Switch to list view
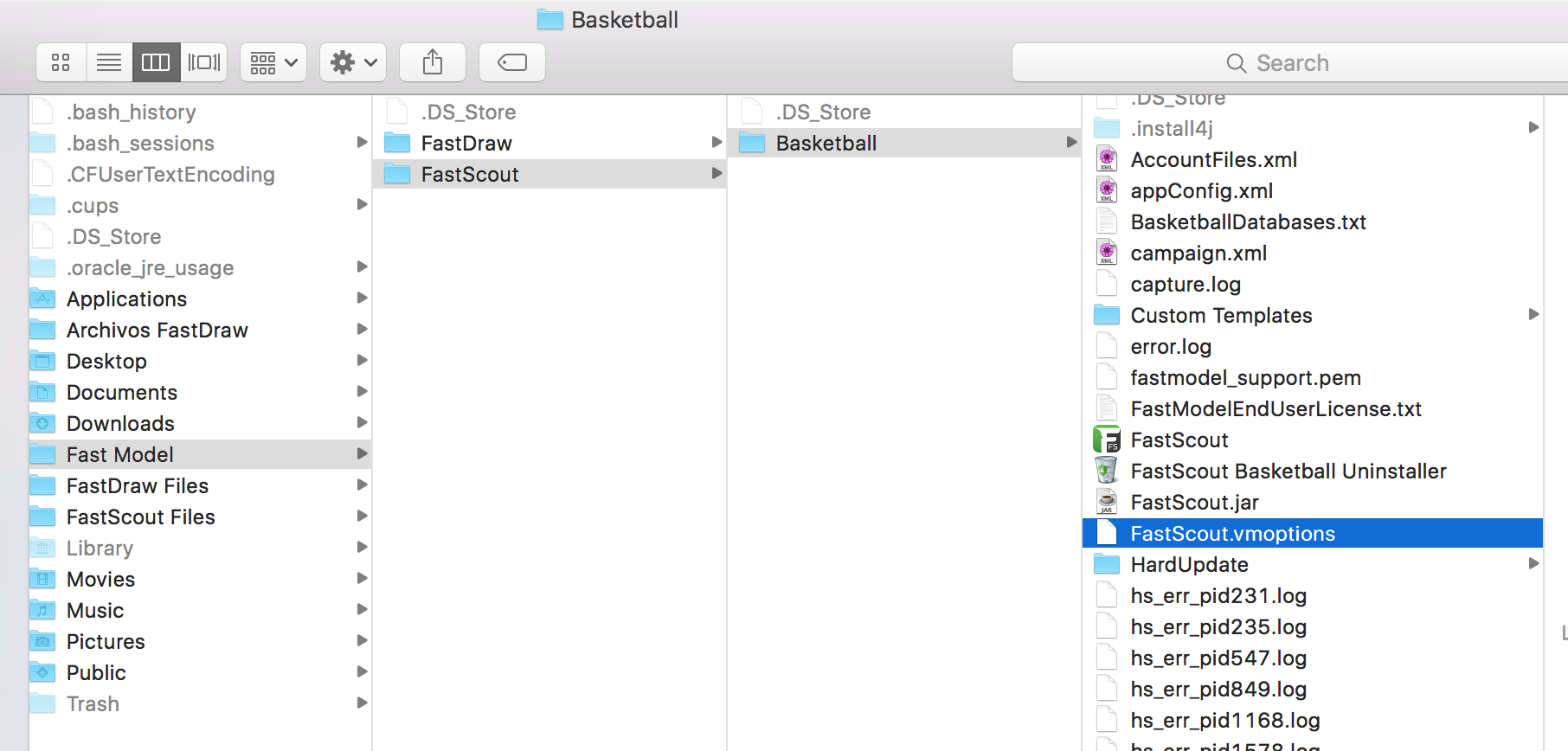Viewport: 1568px width, 751px height. click(109, 62)
